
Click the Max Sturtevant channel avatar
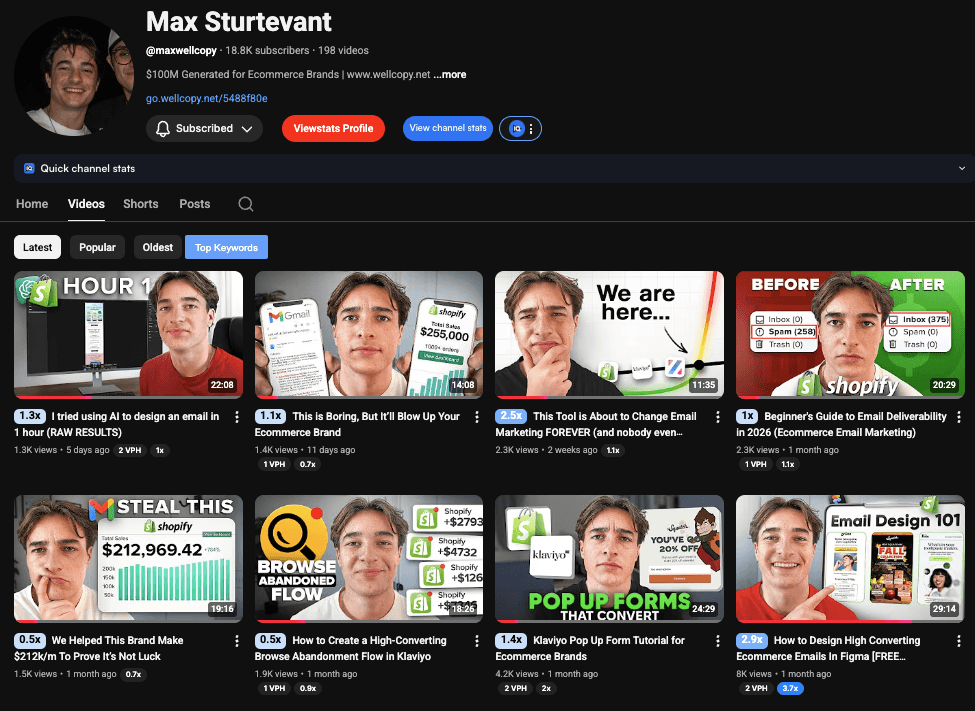tap(73, 76)
